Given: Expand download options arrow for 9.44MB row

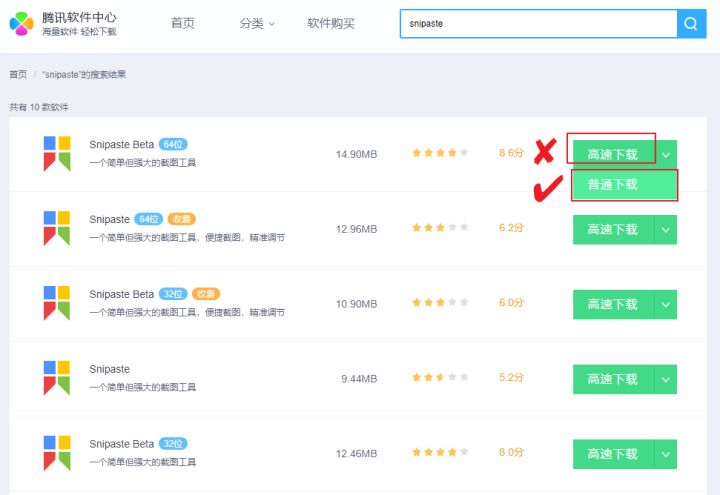Looking at the screenshot, I should pos(666,379).
